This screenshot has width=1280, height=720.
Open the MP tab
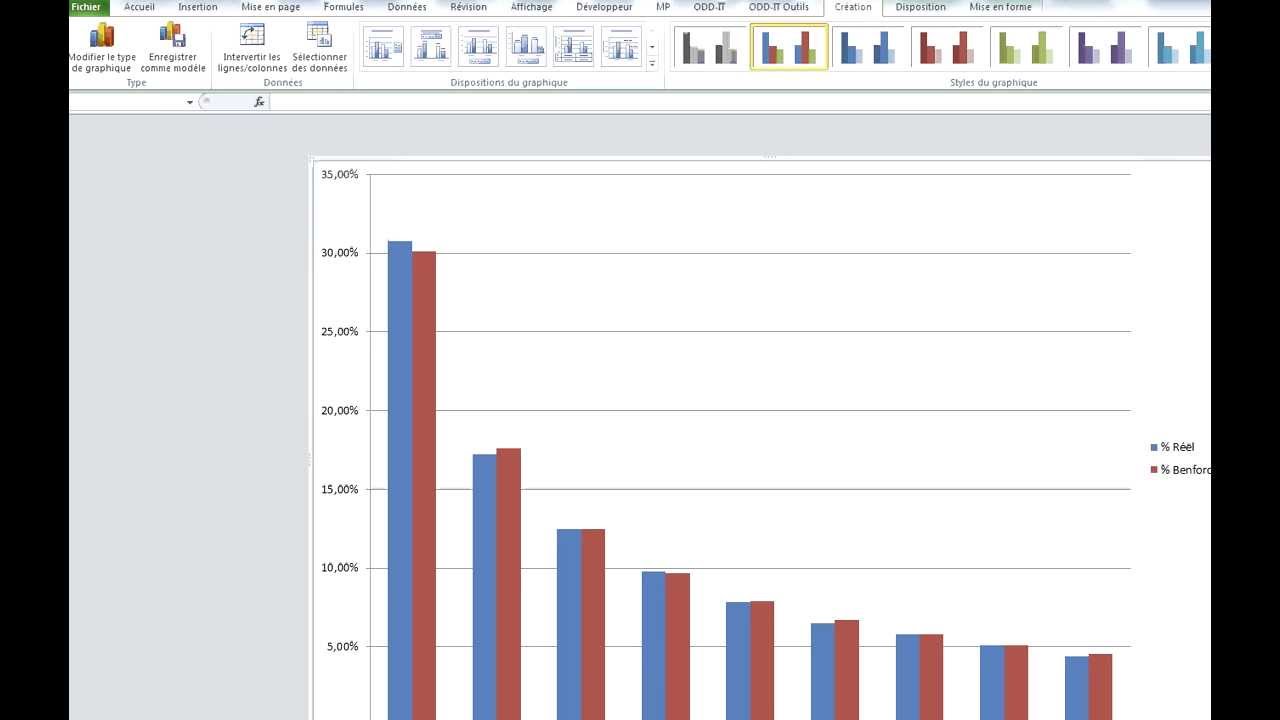click(x=663, y=7)
